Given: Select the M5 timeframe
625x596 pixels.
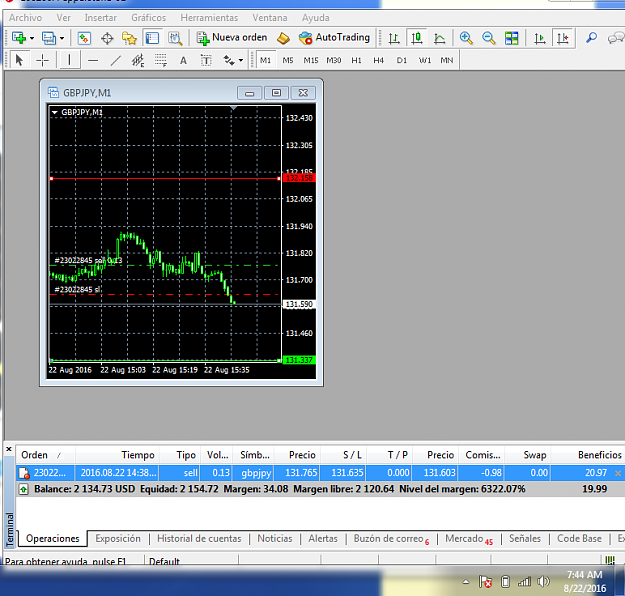Looking at the screenshot, I should (288, 60).
